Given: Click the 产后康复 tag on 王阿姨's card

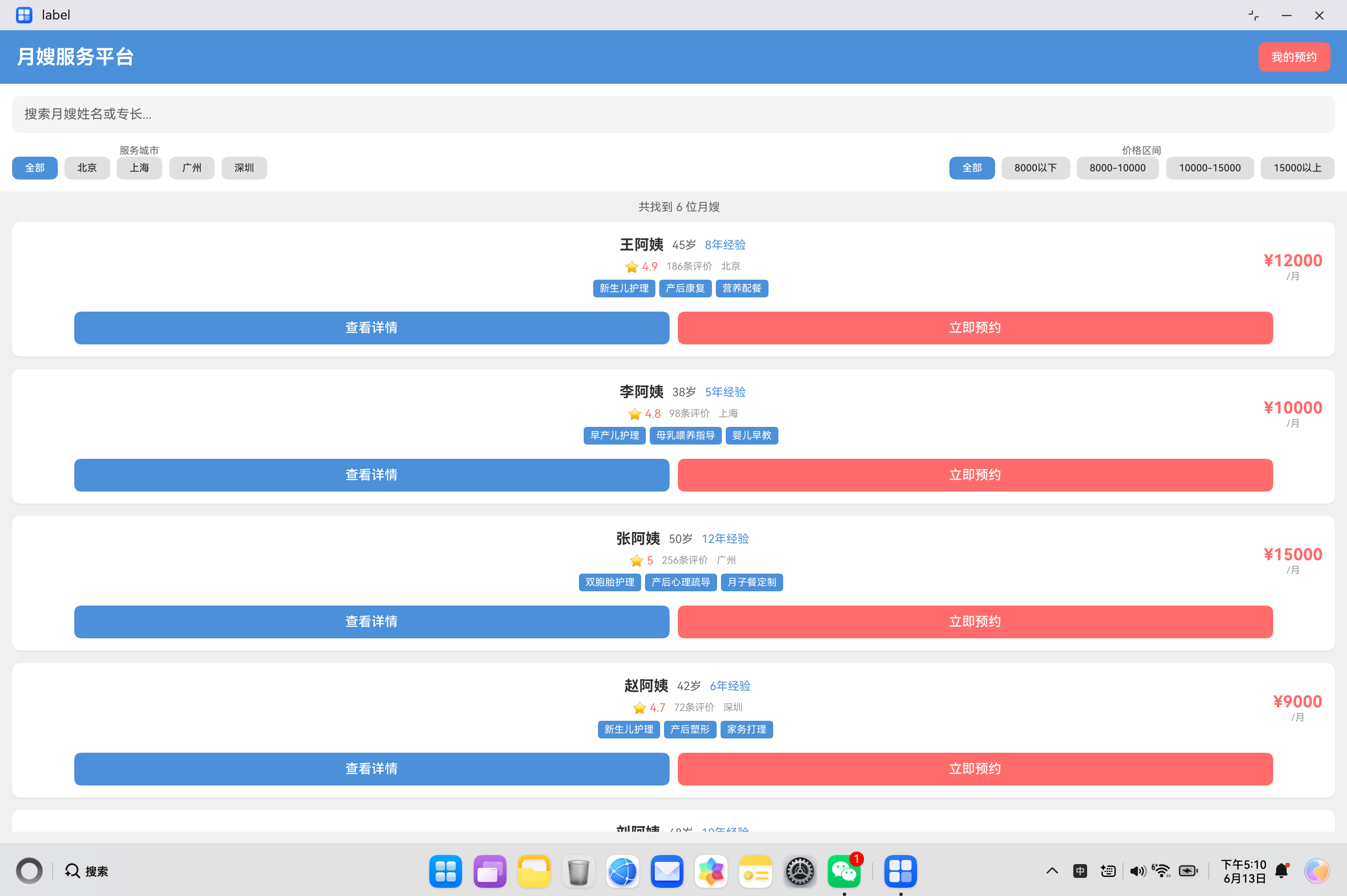Looking at the screenshot, I should (x=685, y=289).
